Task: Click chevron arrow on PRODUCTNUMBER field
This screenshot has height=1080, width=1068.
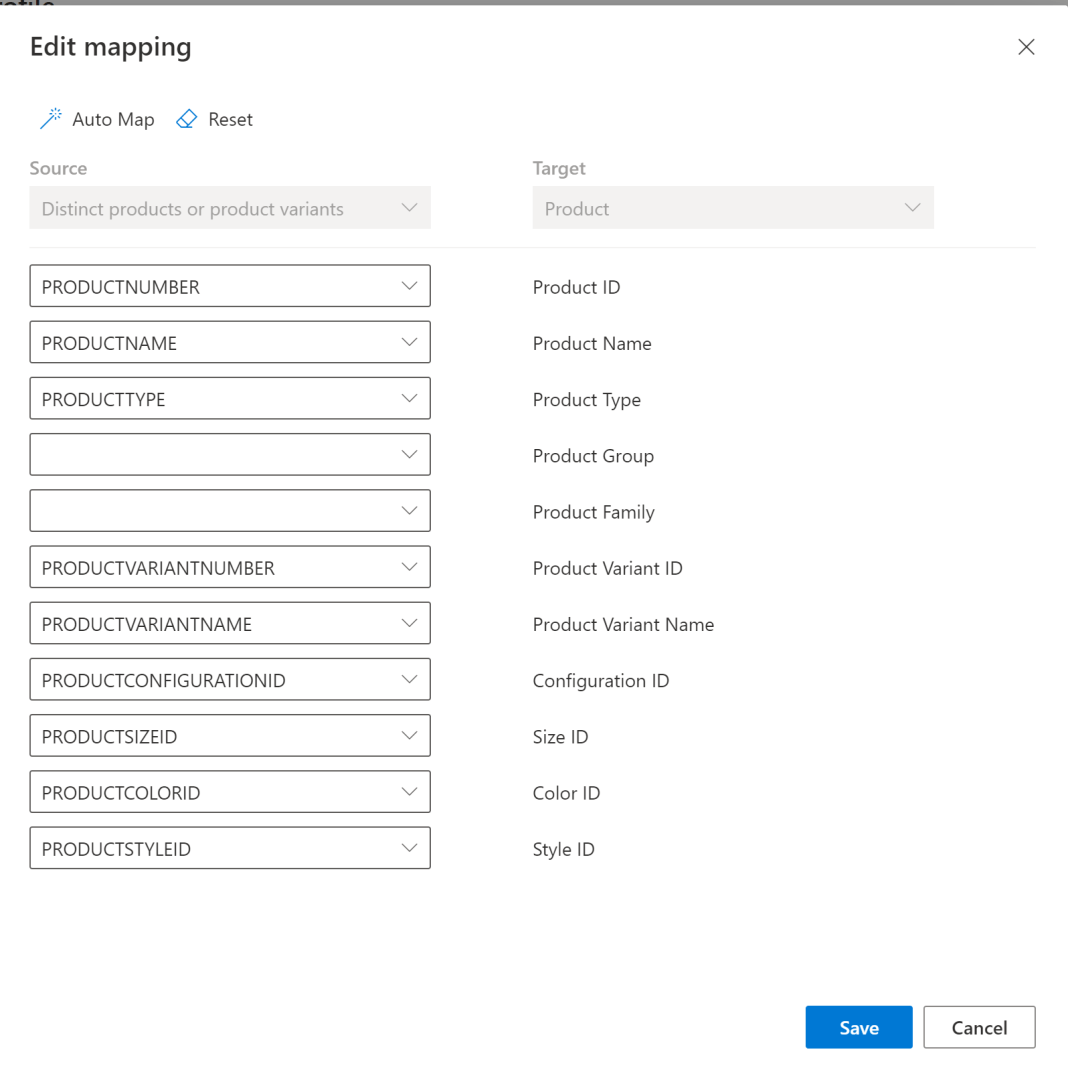Action: point(409,286)
